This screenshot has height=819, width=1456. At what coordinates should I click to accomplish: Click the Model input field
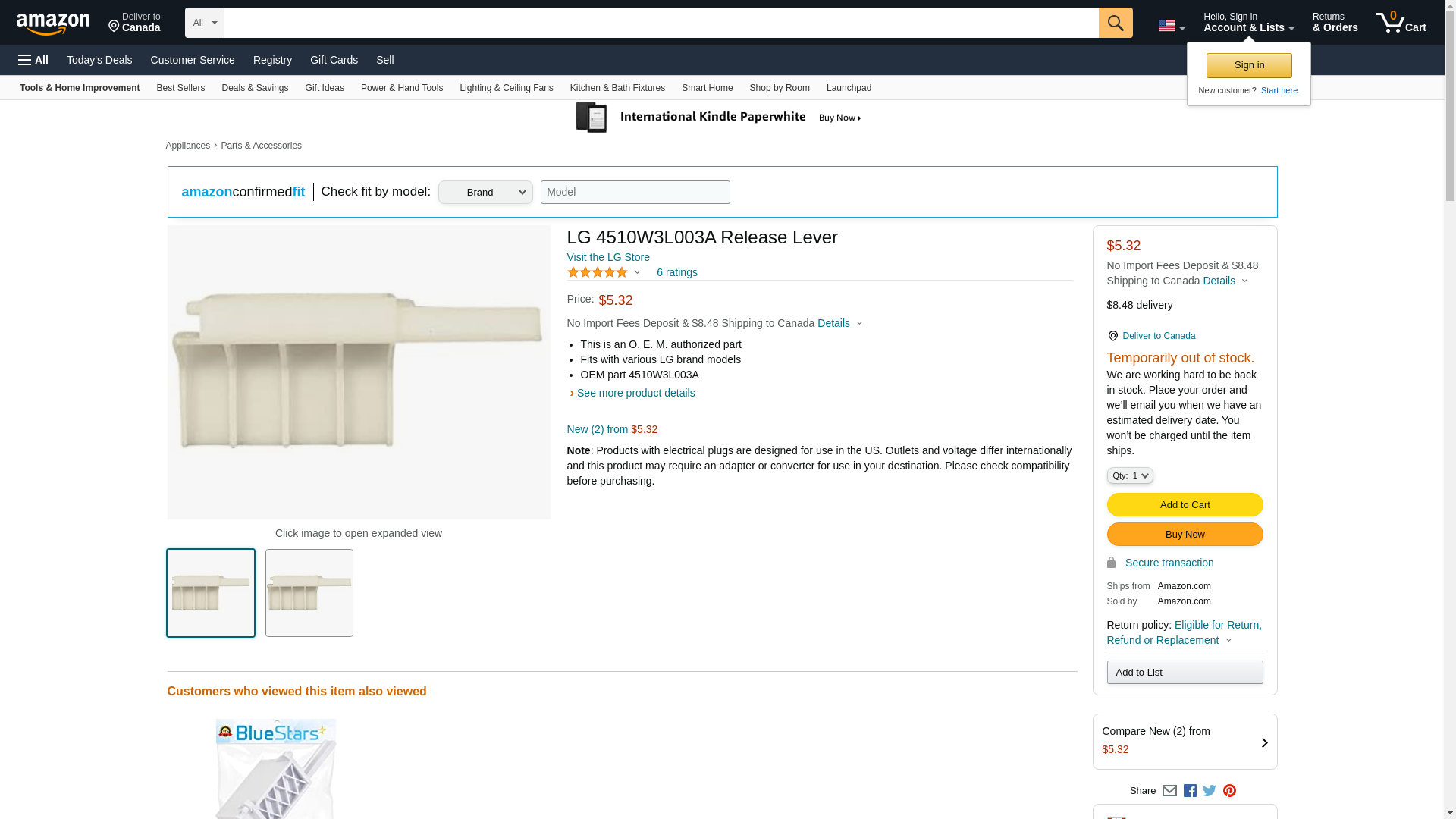(635, 192)
